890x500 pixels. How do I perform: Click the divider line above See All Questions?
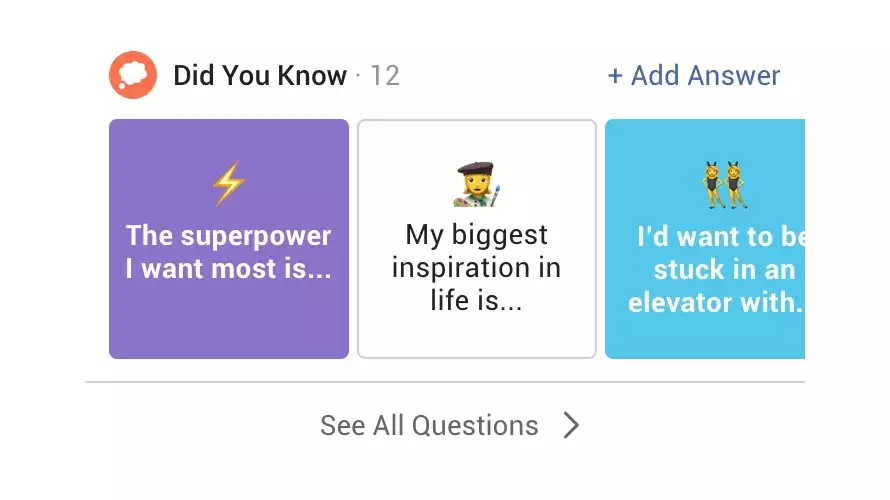445,382
